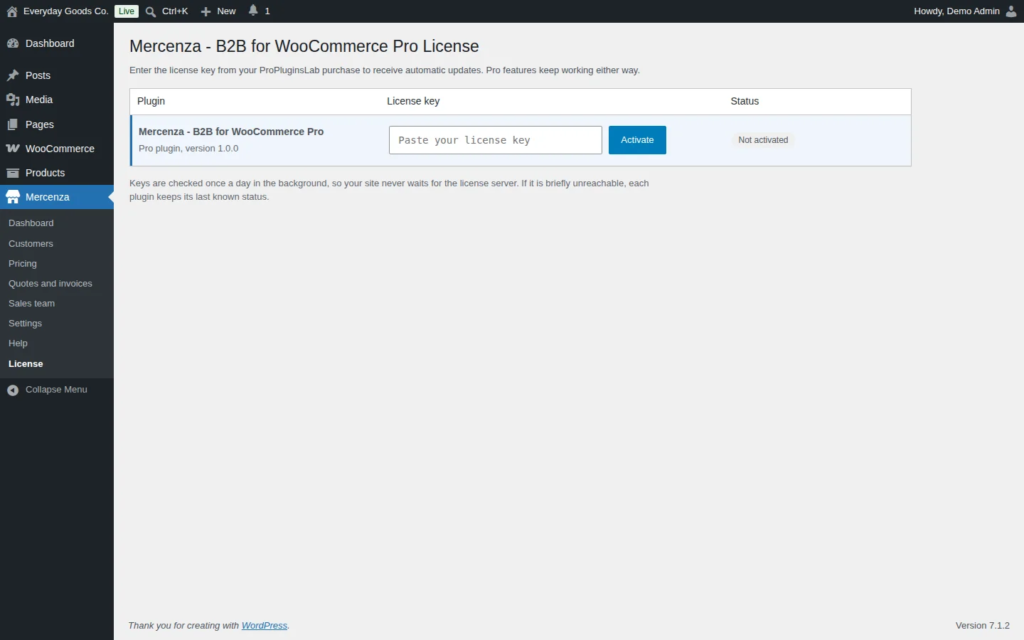Open Howdy, Demo Admin account menu
The height and width of the screenshot is (640, 1024).
point(956,11)
